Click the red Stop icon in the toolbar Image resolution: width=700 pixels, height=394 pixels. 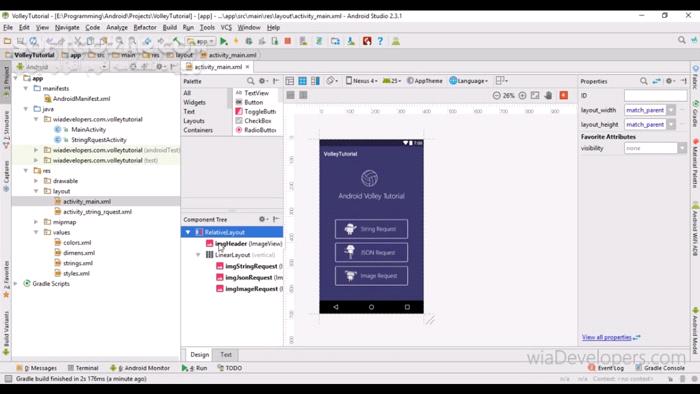[x=288, y=41]
